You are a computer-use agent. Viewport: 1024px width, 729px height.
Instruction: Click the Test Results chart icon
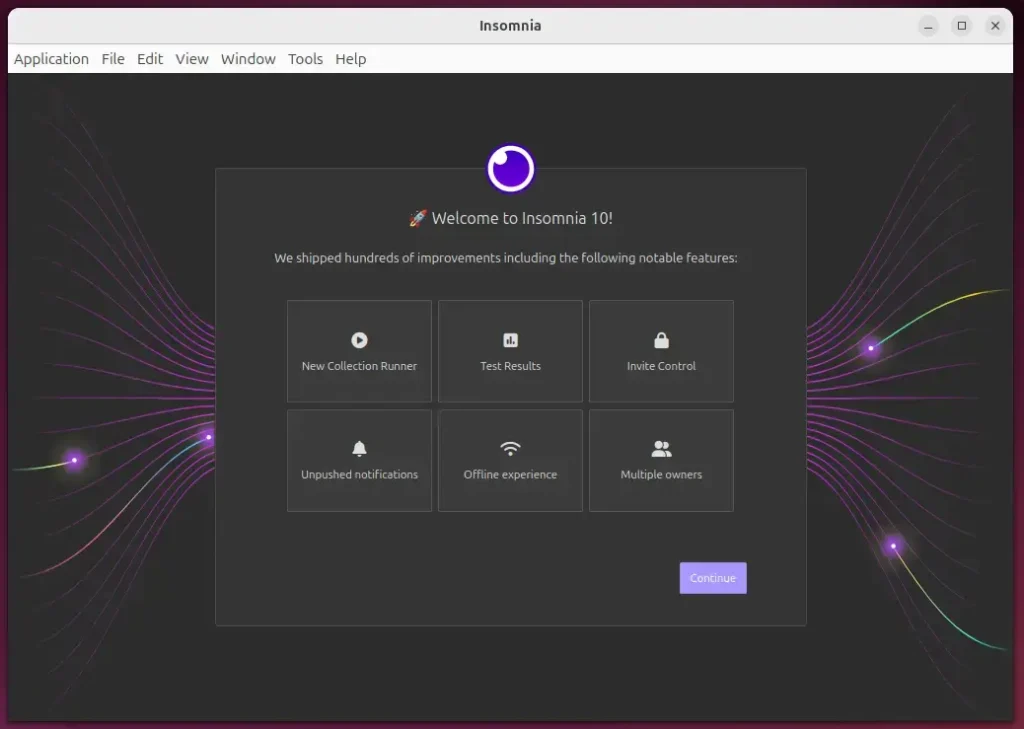click(x=510, y=340)
